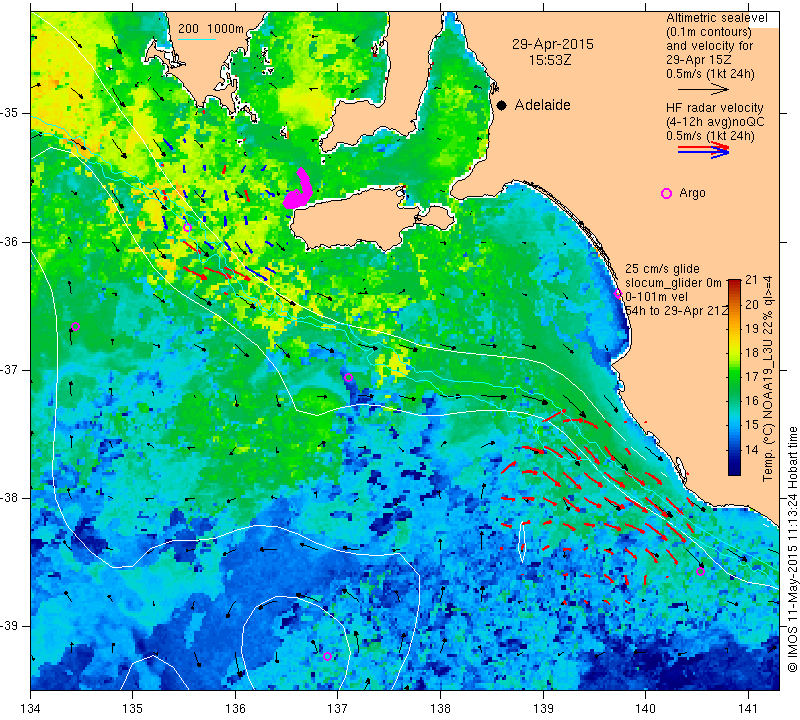Click the 16 tick label on the colour bar
This screenshot has height=720, width=800.
[x=751, y=401]
